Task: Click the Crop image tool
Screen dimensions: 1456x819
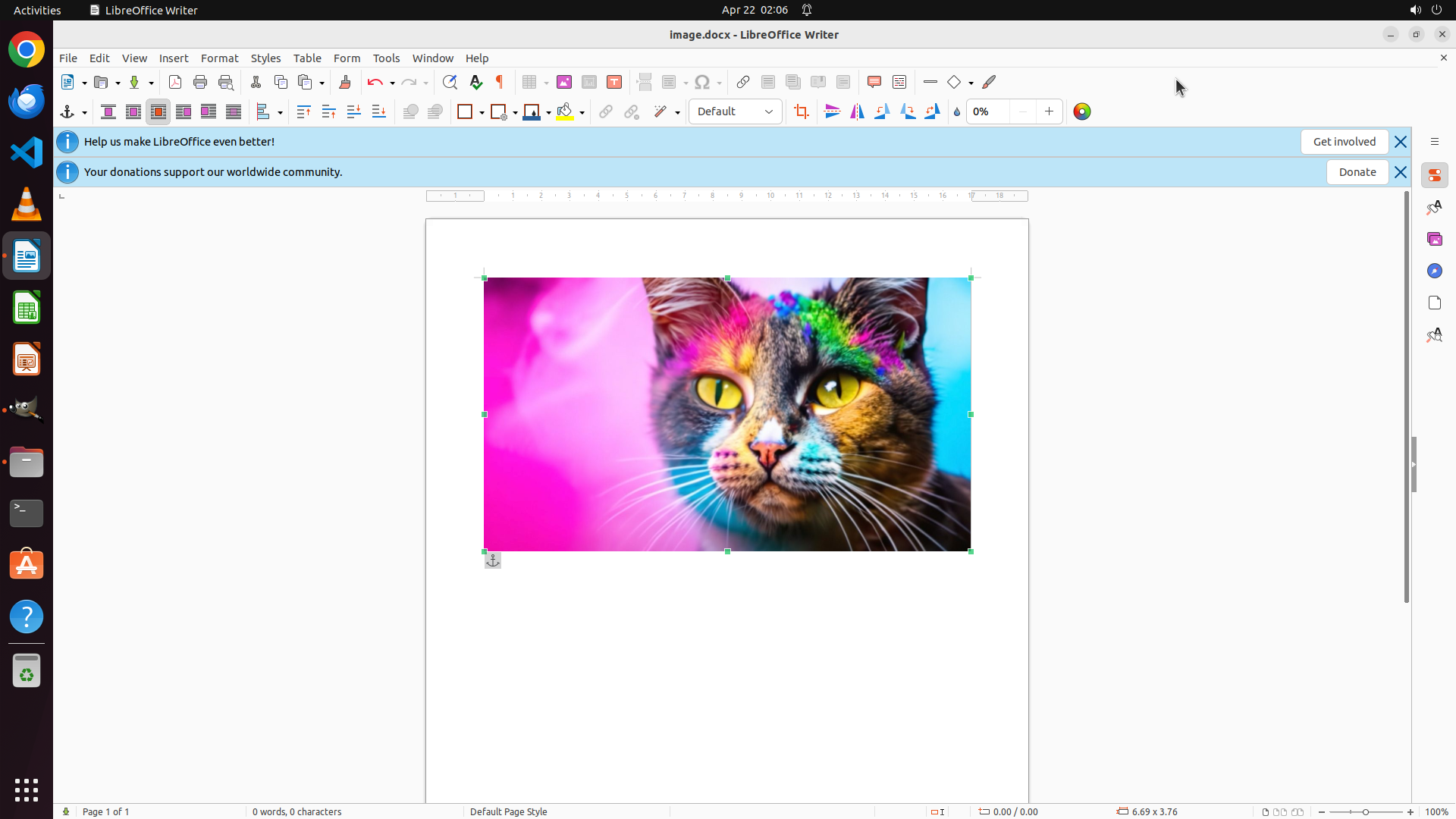Action: coord(802,111)
